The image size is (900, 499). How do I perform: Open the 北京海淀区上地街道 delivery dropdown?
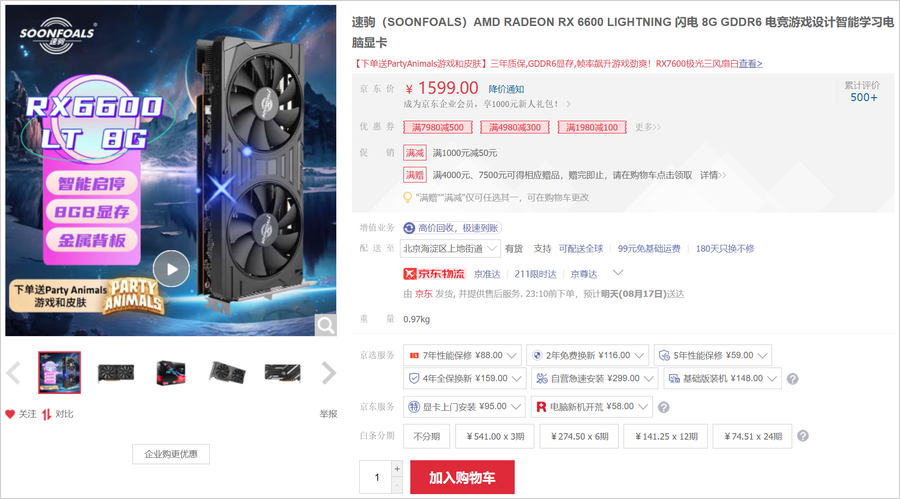(x=451, y=249)
